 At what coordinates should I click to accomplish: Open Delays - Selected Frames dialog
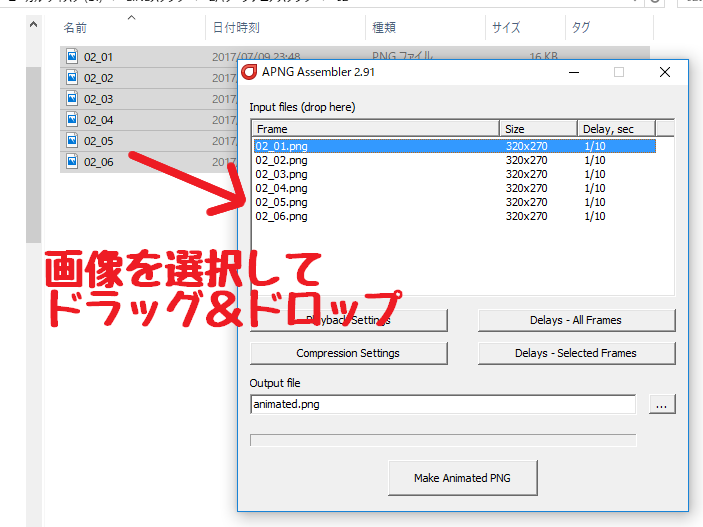click(576, 353)
